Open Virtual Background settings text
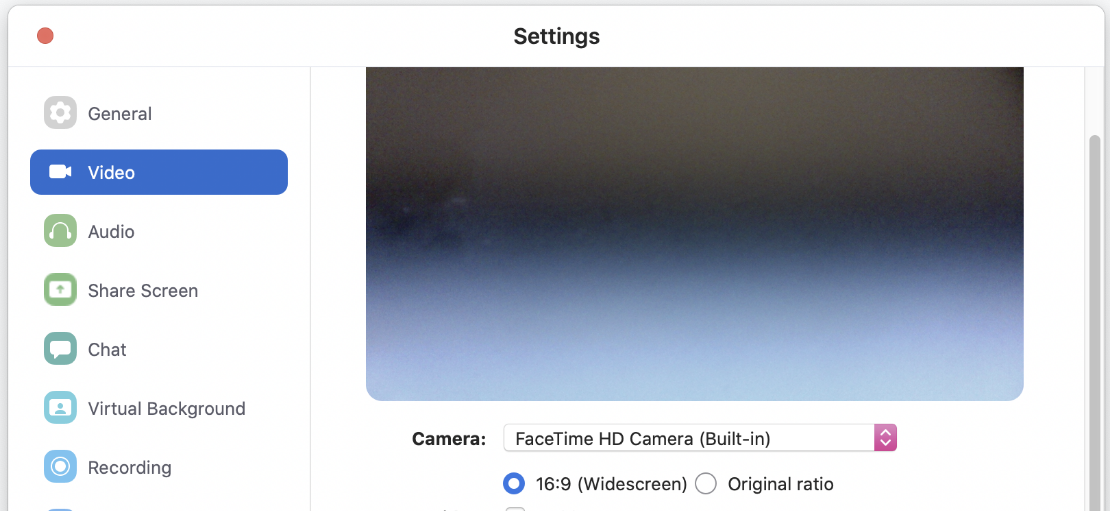 (166, 408)
